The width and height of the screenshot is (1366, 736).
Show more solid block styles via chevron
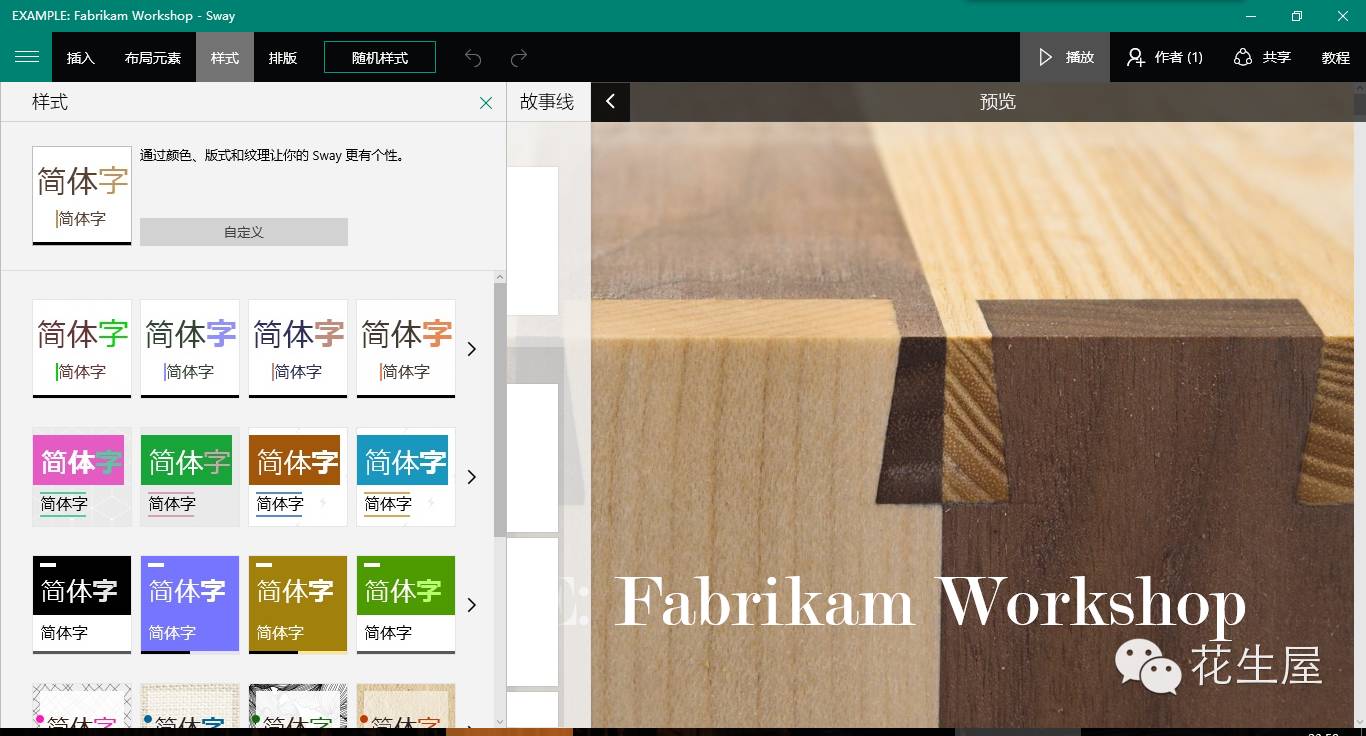coord(472,605)
